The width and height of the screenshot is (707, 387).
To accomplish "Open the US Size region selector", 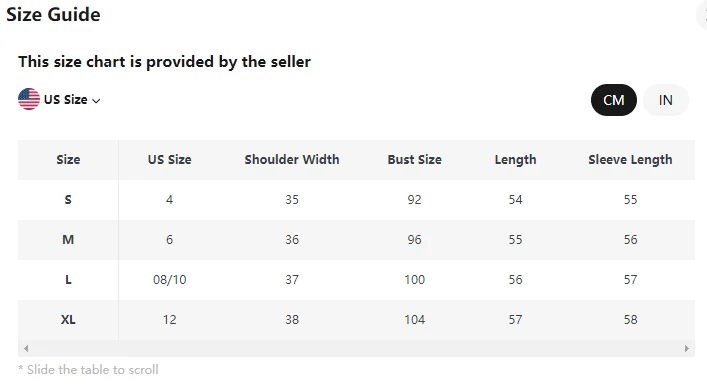I will [x=59, y=99].
